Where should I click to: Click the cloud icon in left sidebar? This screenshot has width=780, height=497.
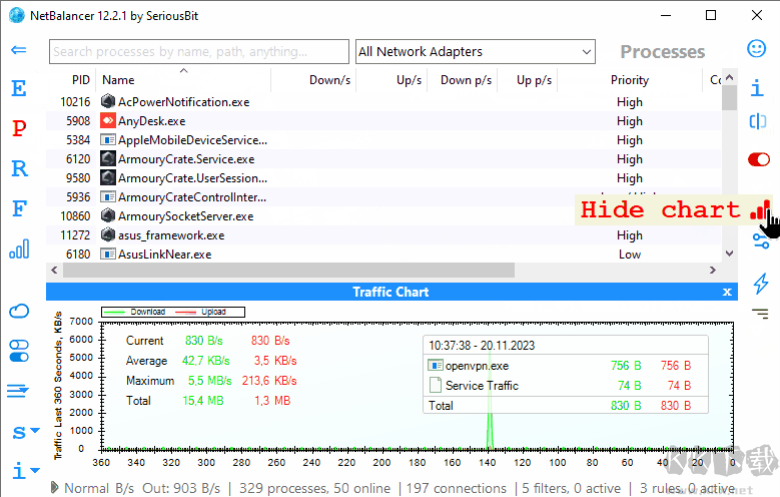point(19,311)
